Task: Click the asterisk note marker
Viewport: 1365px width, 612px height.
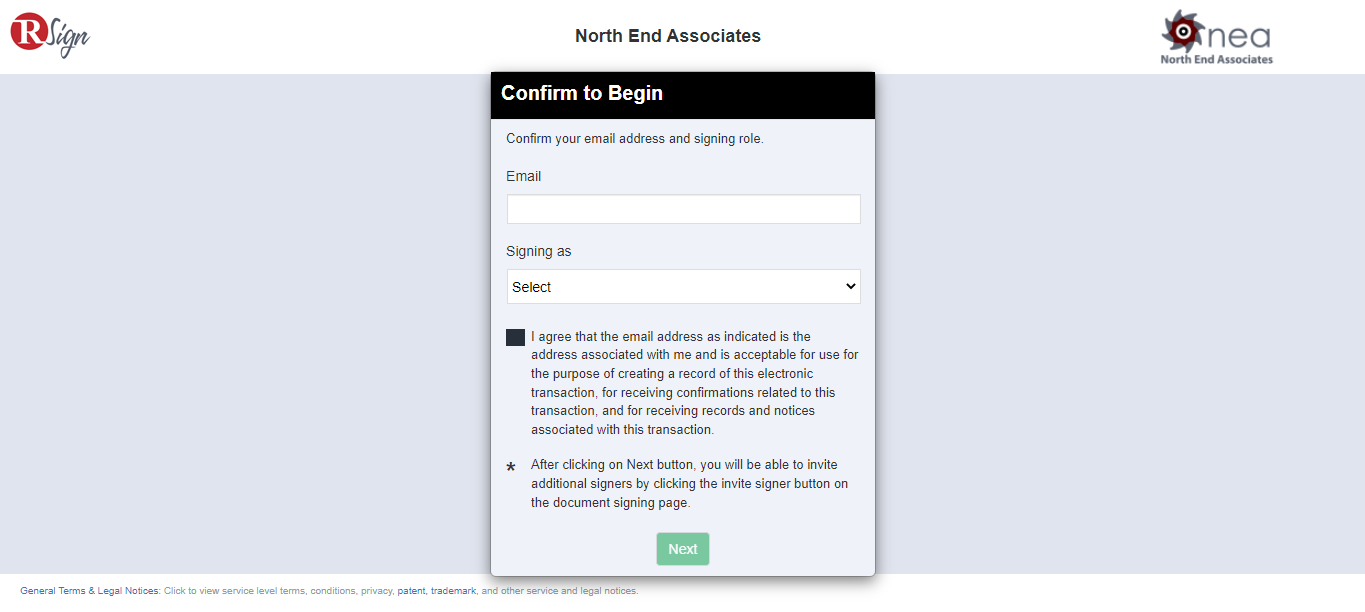Action: (x=511, y=468)
